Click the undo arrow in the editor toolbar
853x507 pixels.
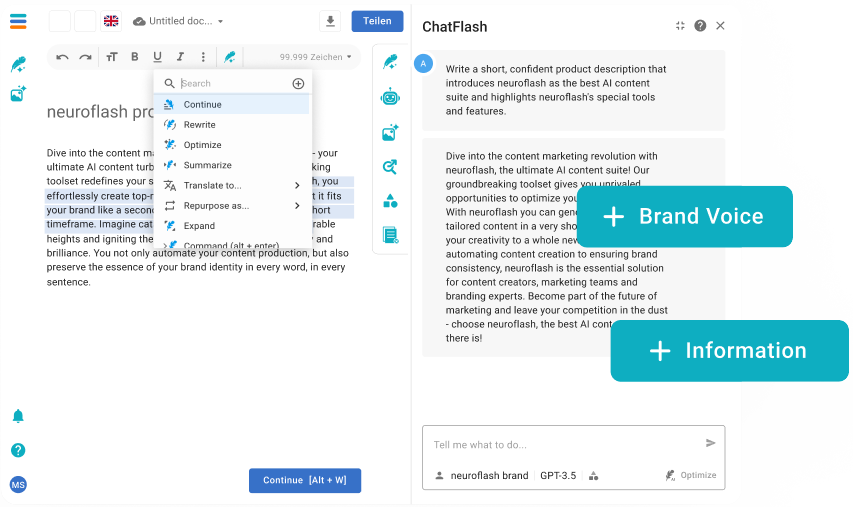pos(62,57)
